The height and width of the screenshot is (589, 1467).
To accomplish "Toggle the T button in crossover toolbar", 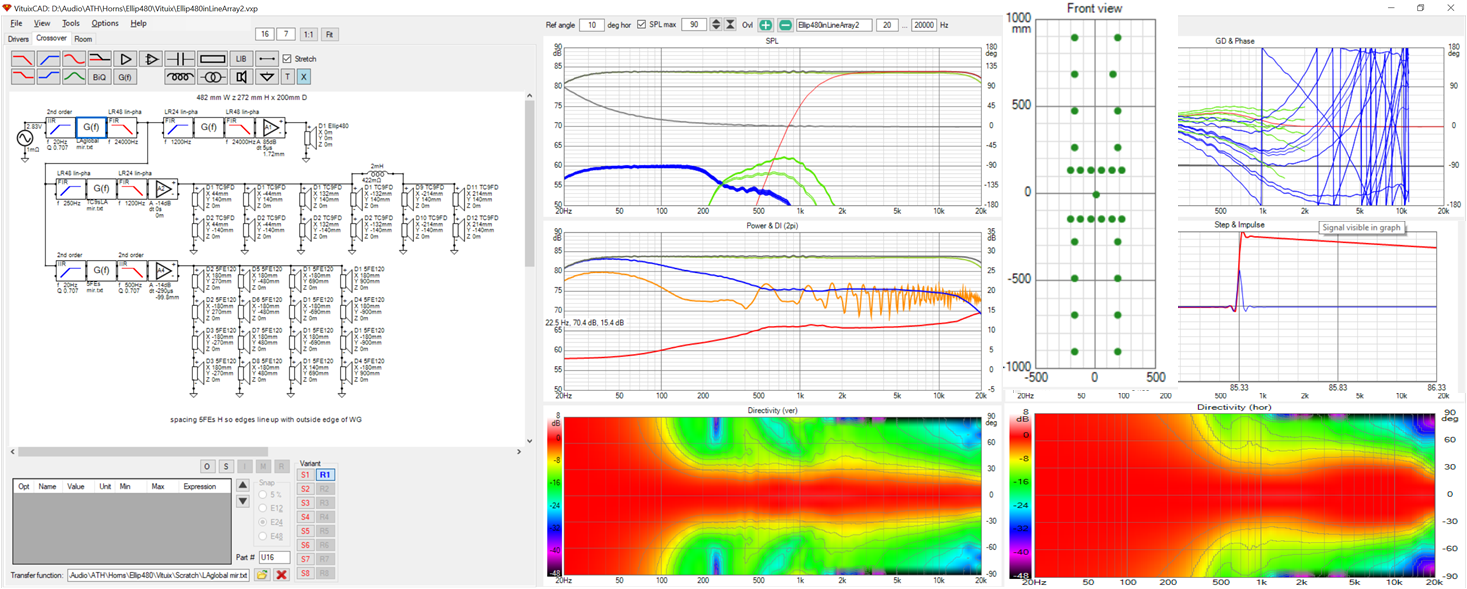I will 287,76.
